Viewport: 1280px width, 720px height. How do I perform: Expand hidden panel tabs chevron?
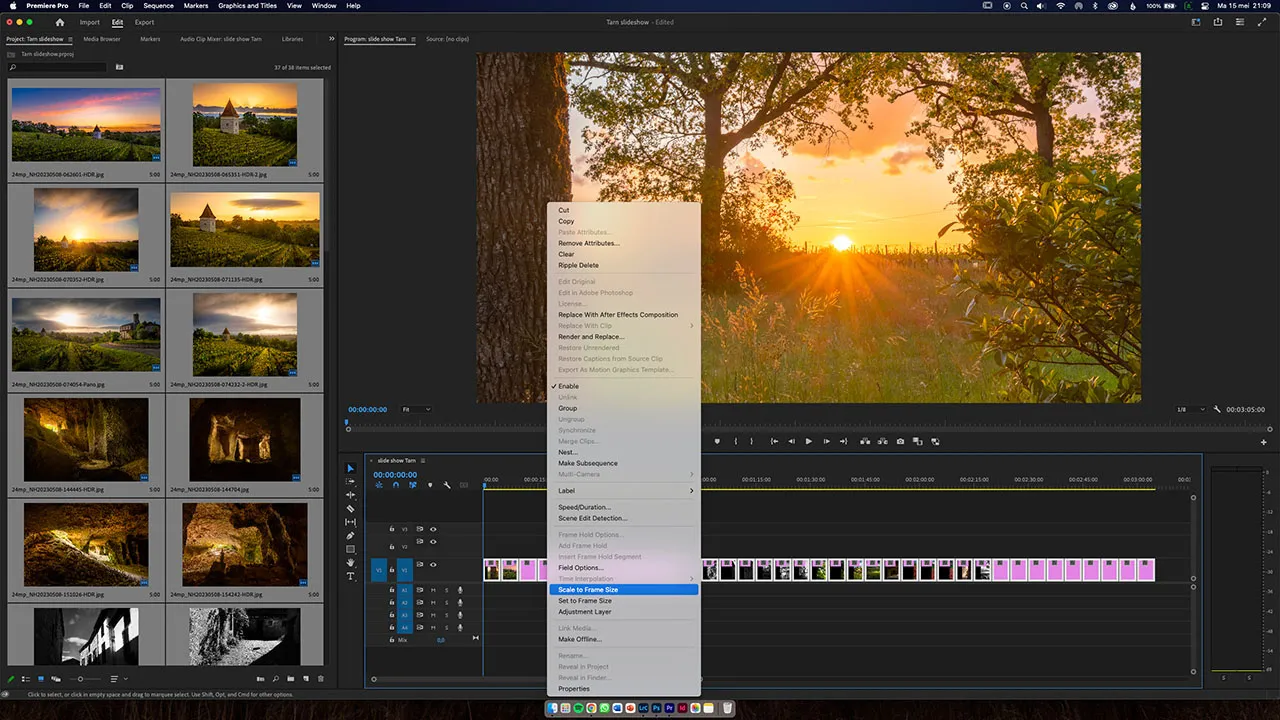331,39
